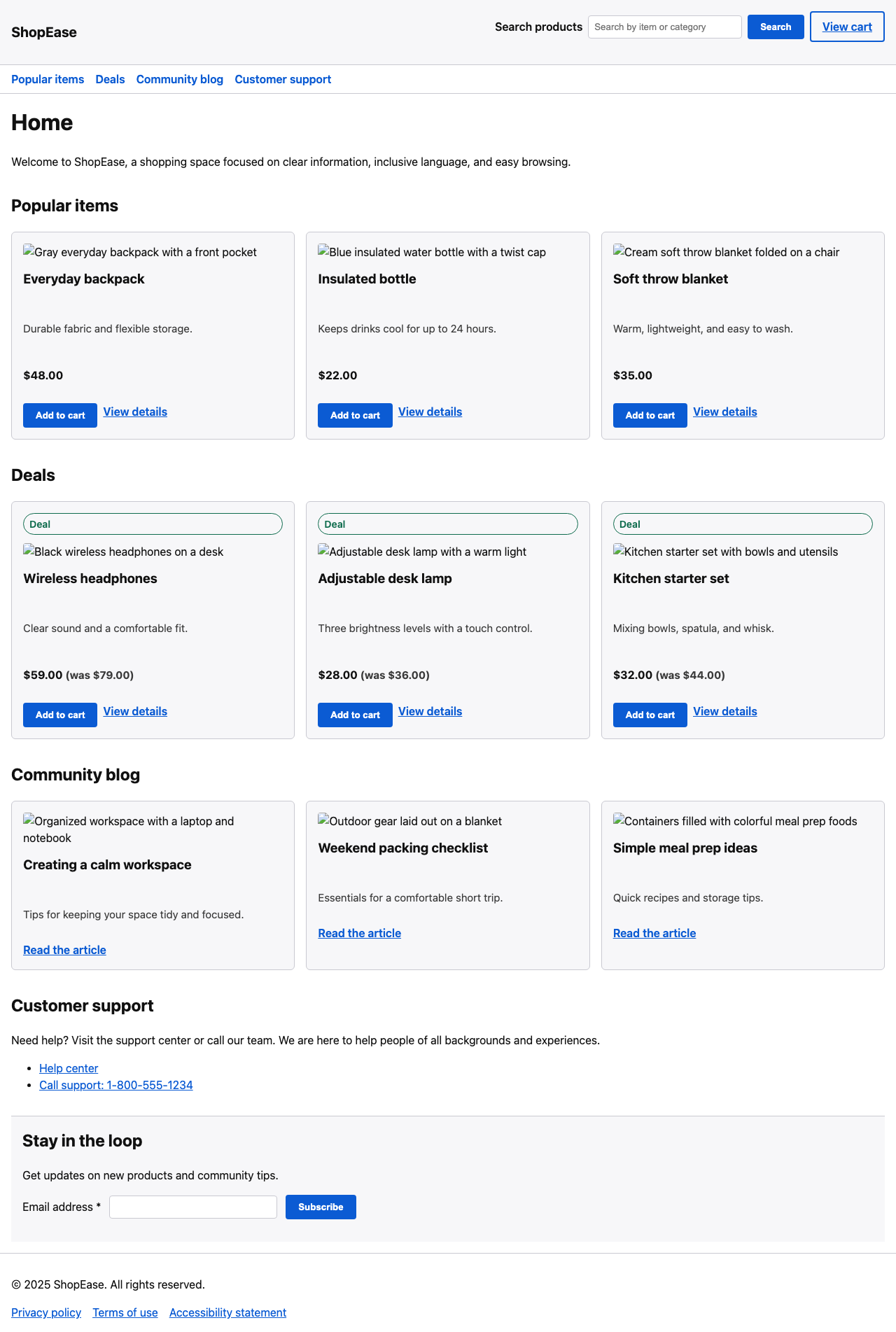The width and height of the screenshot is (896, 1332).
Task: Add the Everyday backpack to cart
Action: pos(59,415)
